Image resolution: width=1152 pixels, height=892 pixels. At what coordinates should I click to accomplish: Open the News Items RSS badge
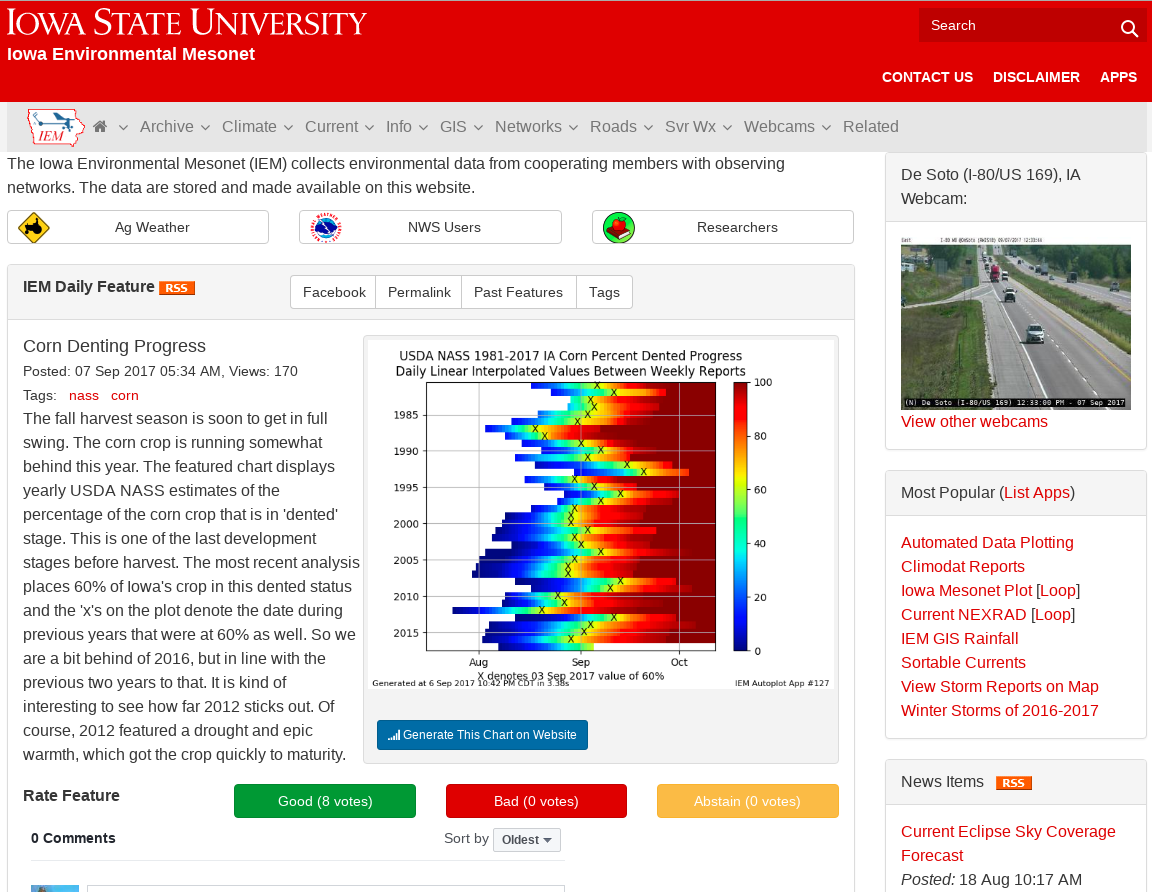coord(1014,783)
